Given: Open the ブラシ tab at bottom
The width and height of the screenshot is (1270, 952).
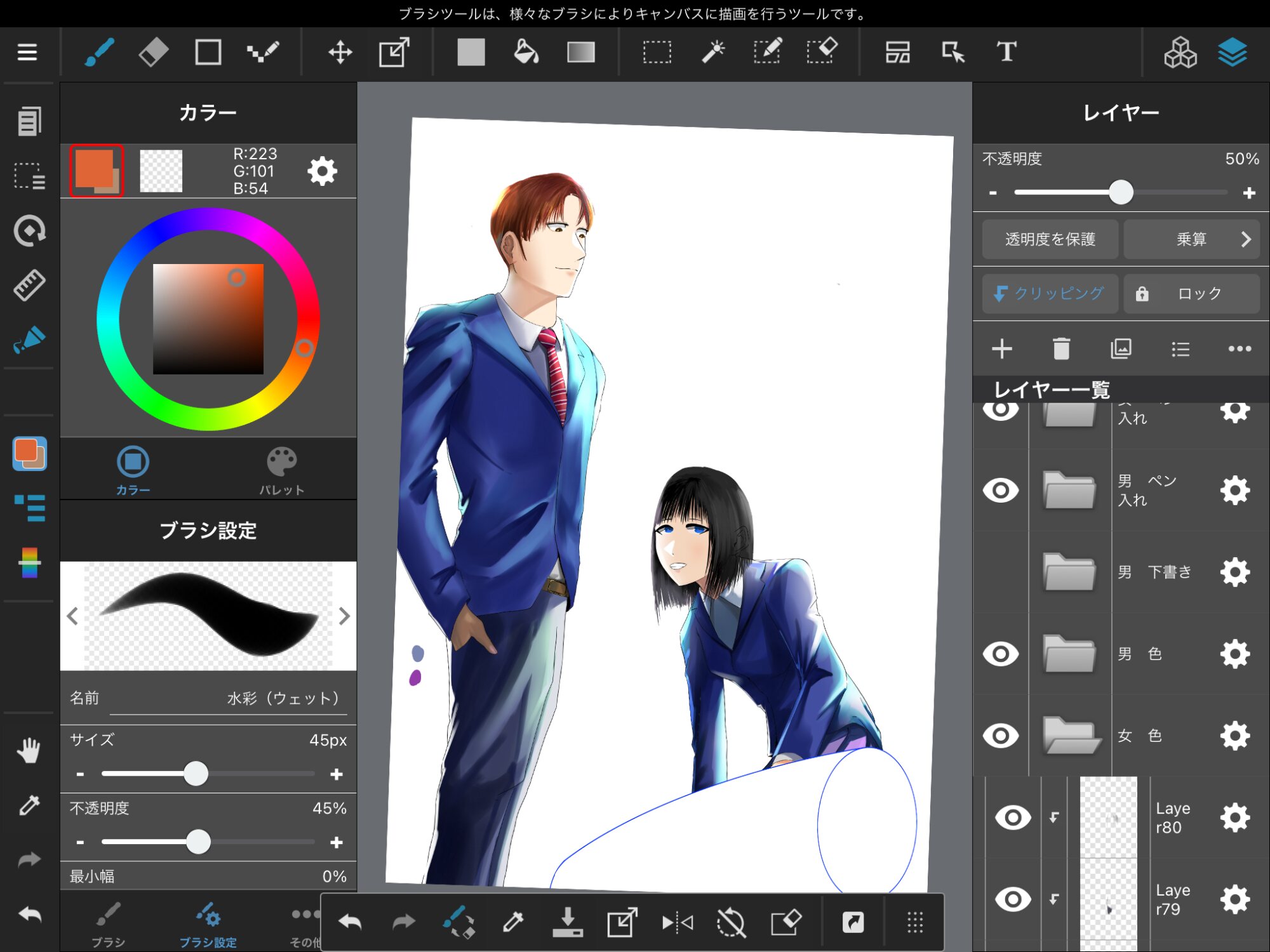Looking at the screenshot, I should coord(108,923).
